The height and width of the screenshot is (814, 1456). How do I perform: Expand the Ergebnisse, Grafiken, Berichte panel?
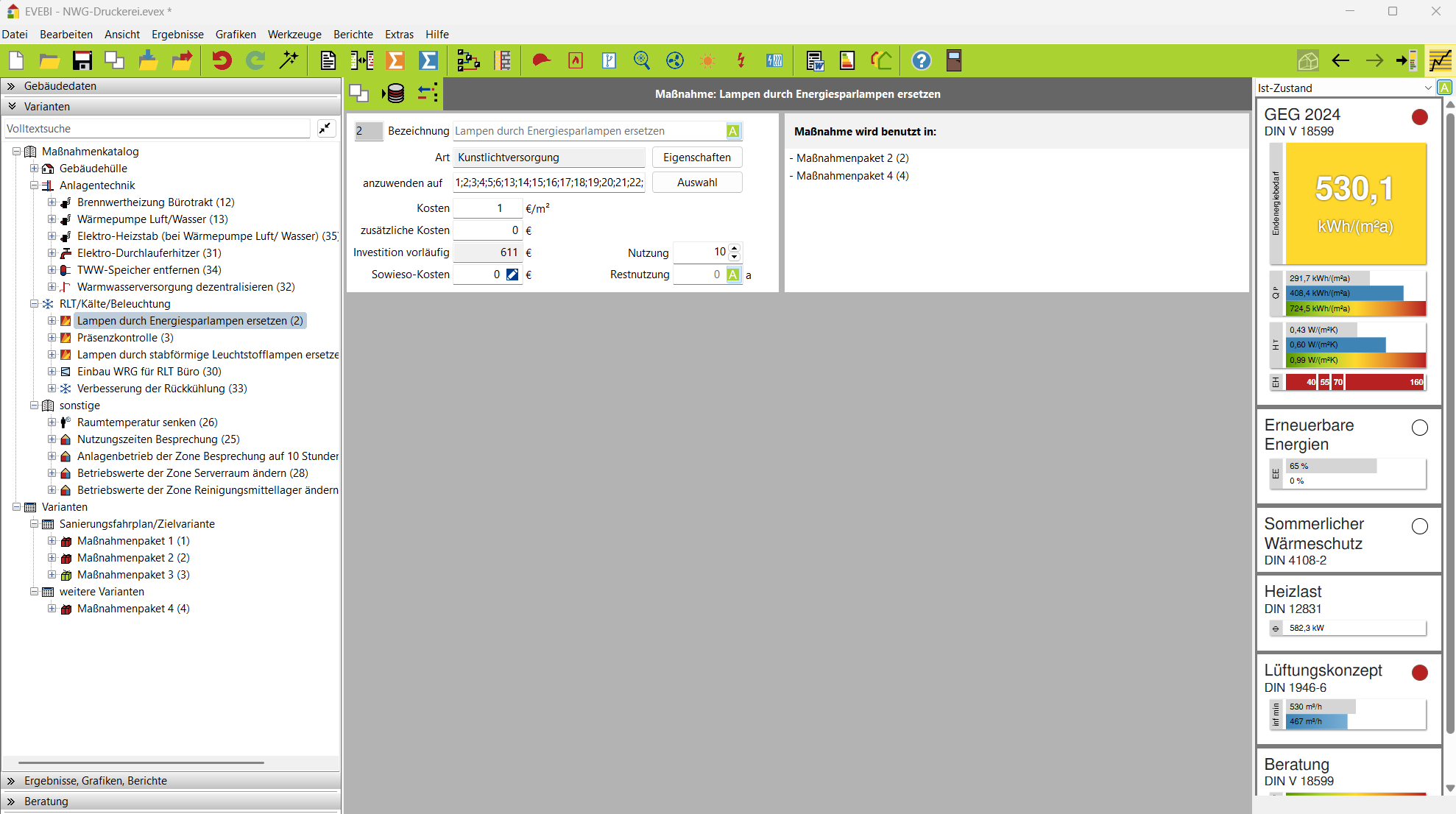point(96,780)
